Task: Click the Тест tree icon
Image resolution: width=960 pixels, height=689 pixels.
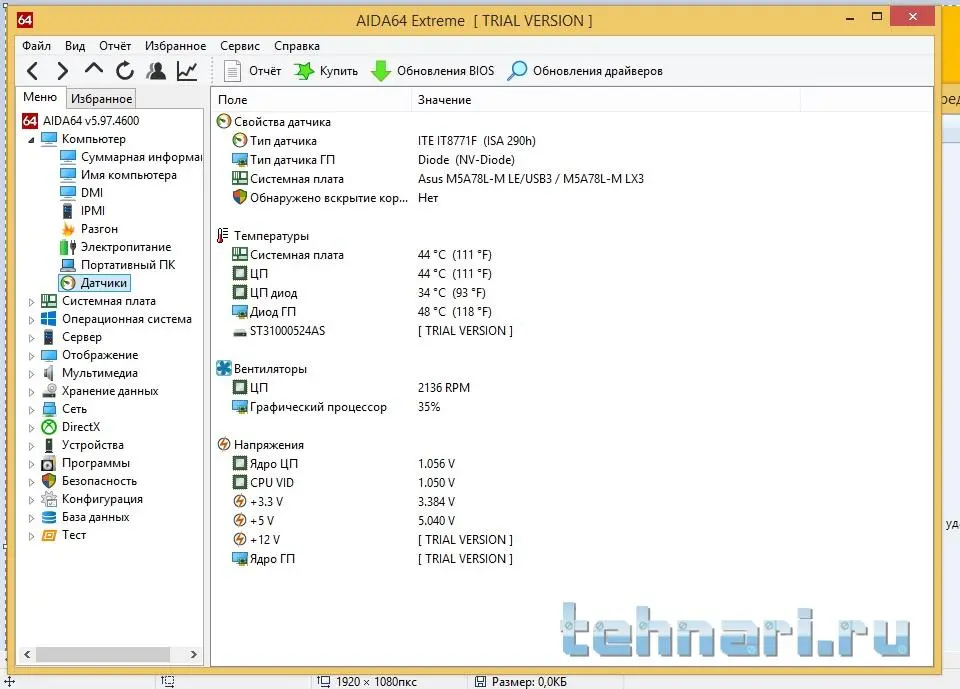Action: [49, 535]
